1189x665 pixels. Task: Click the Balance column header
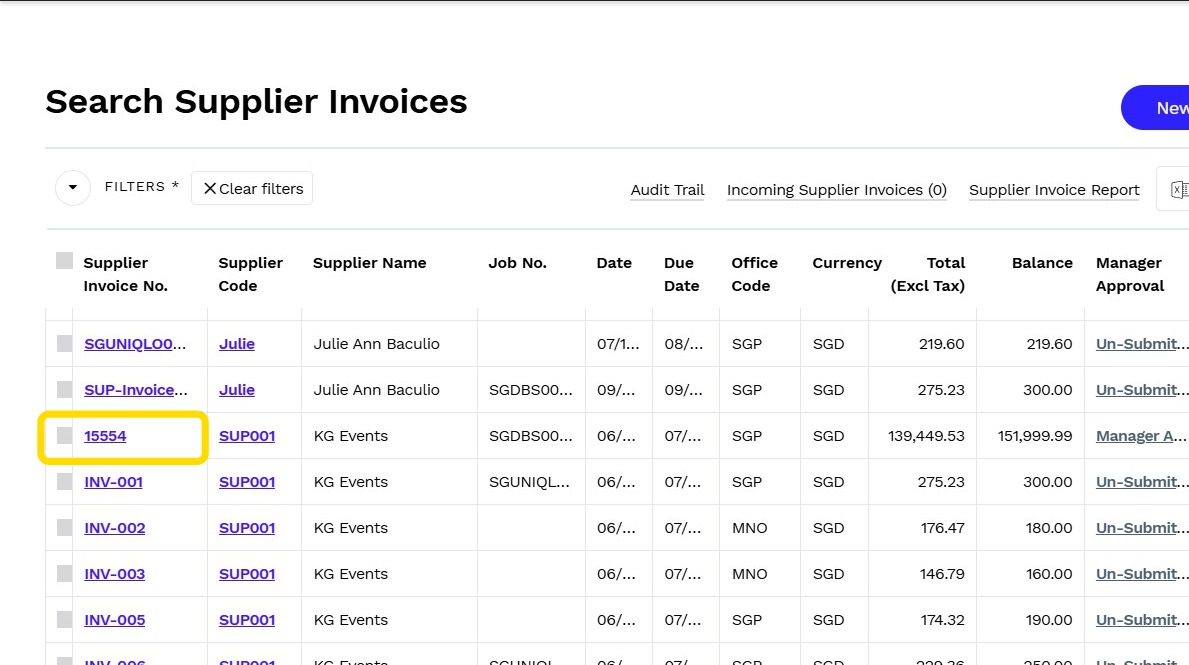[1042, 262]
